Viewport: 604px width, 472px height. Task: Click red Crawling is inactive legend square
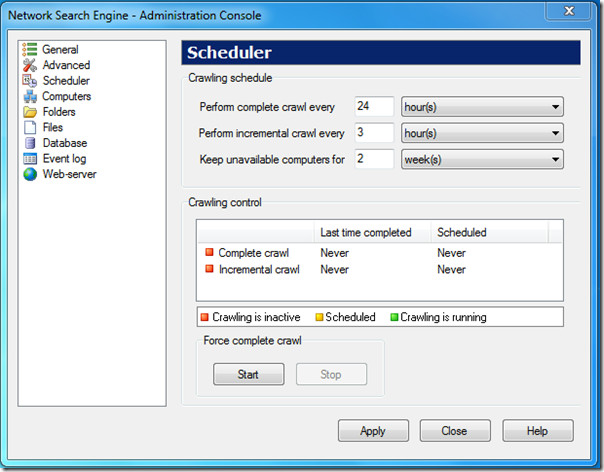(205, 317)
